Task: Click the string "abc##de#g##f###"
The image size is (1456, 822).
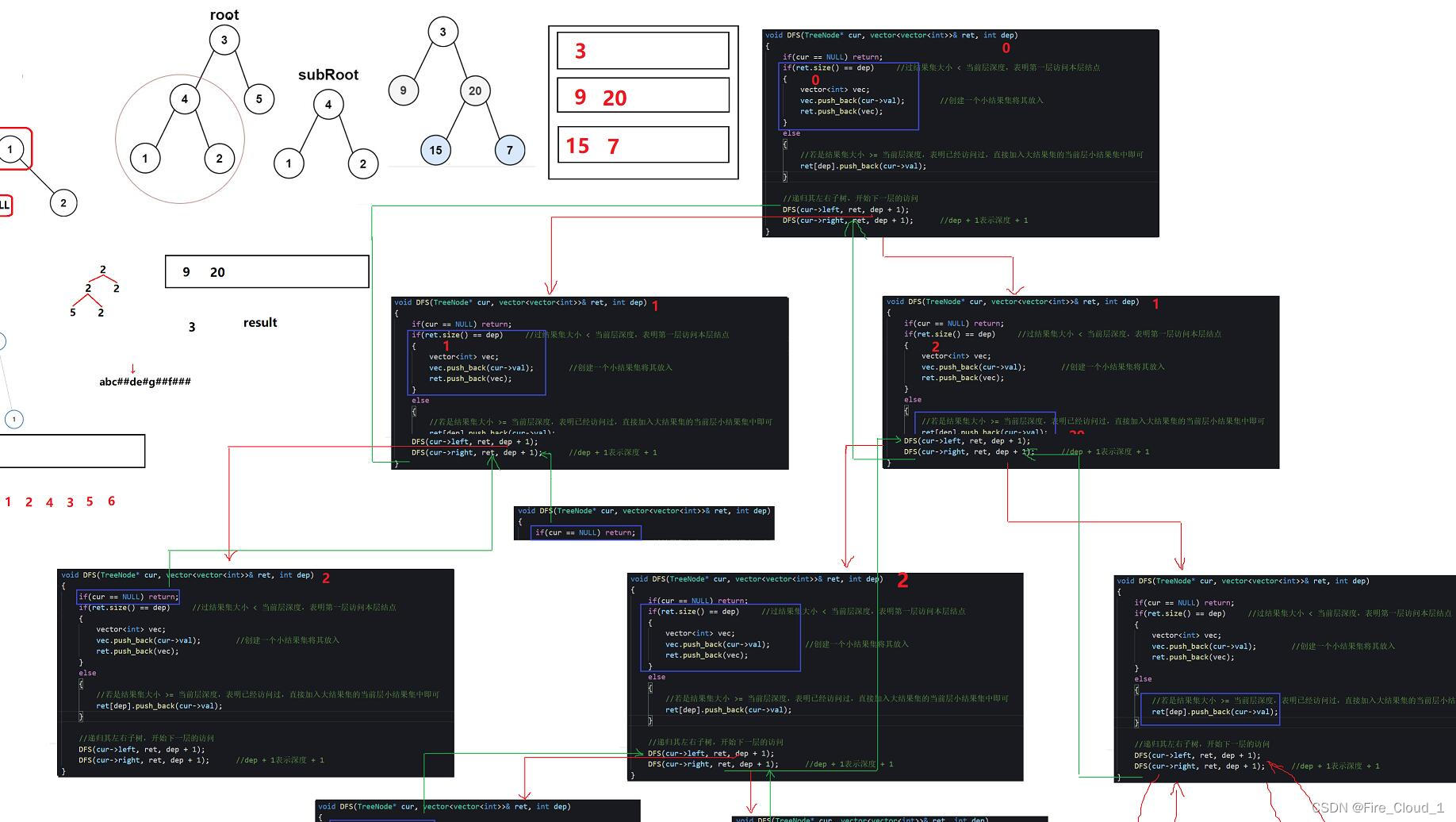Action: click(145, 382)
